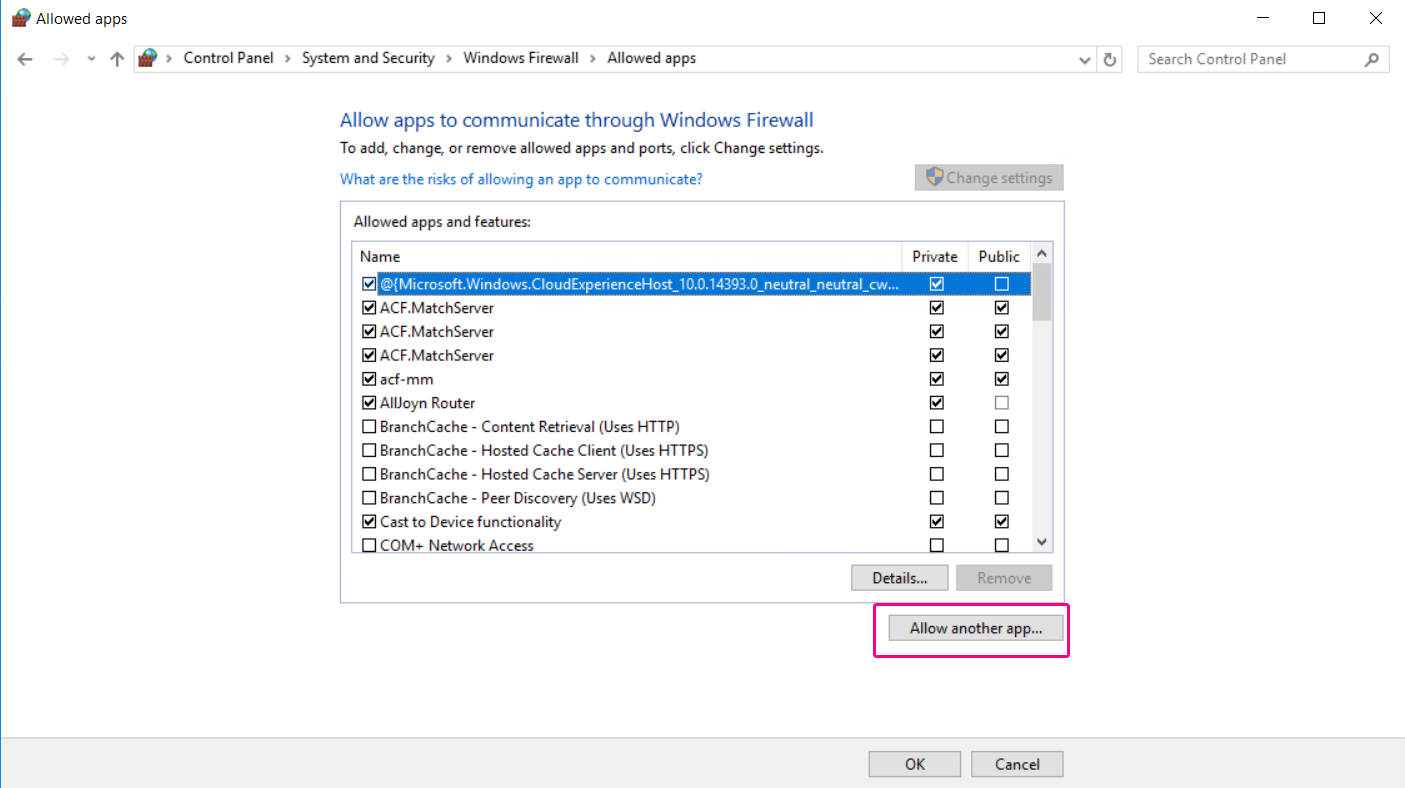Select COM+ Network Access row text
Viewport: 1405px width, 788px height.
(x=456, y=546)
